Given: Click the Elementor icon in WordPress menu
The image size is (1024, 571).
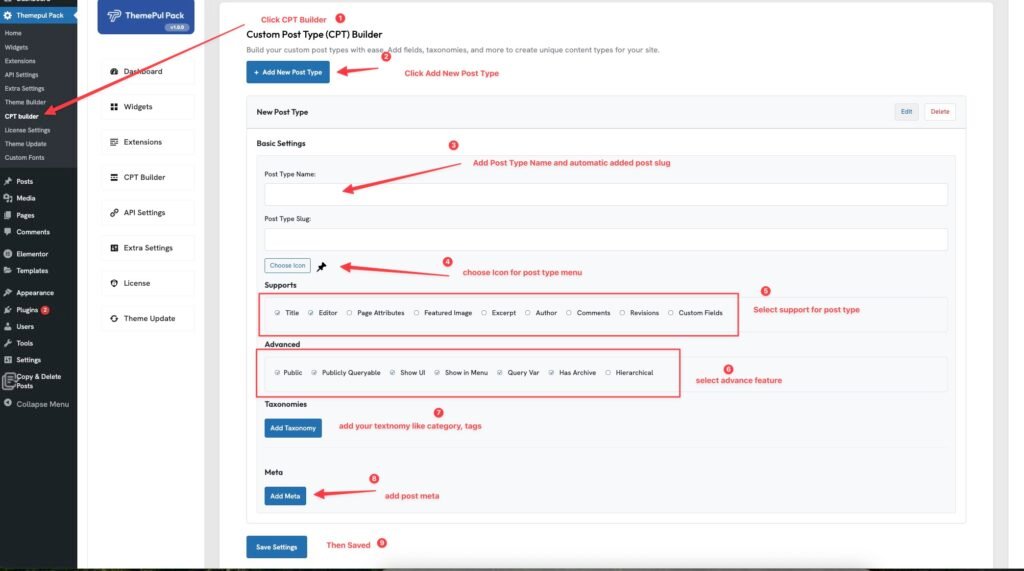Looking at the screenshot, I should [x=8, y=254].
